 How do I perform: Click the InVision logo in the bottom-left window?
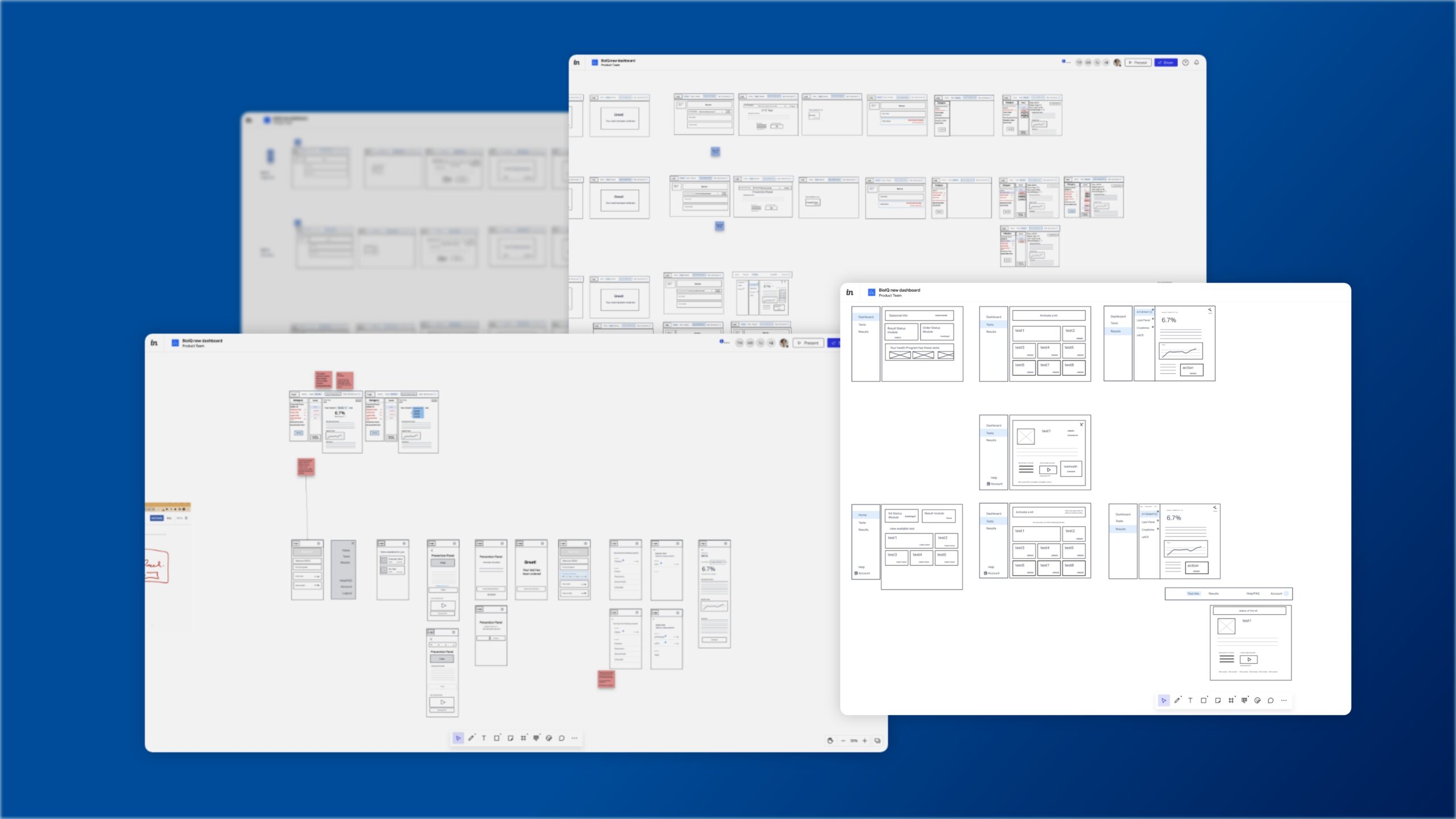(154, 342)
